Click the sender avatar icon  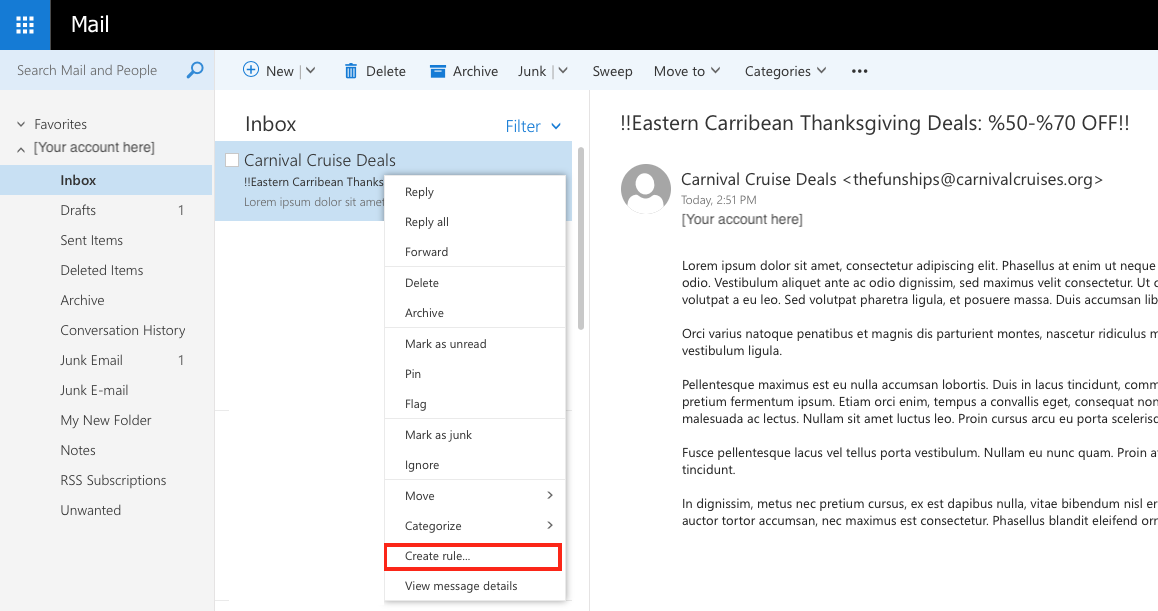[x=645, y=189]
